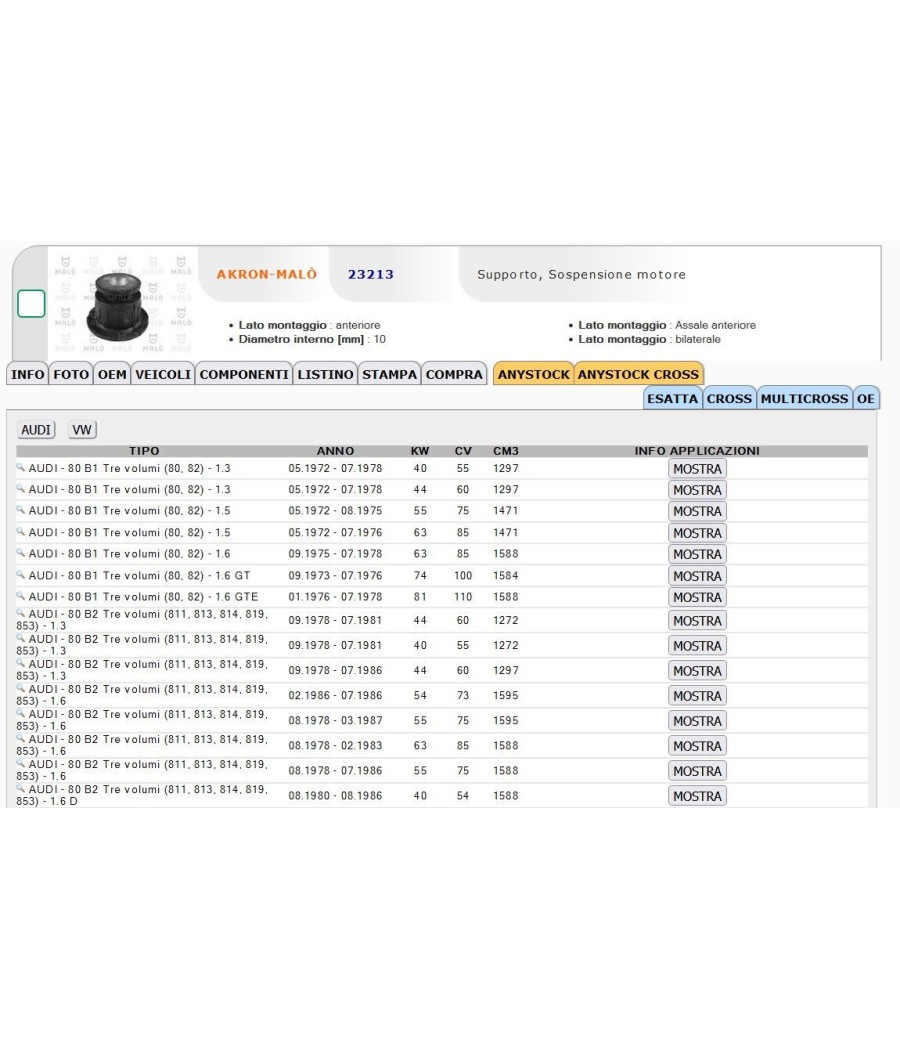The height and width of the screenshot is (1050, 900).
Task: Click MOSTRA for 80 B2 1.6 D row
Action: [x=697, y=796]
